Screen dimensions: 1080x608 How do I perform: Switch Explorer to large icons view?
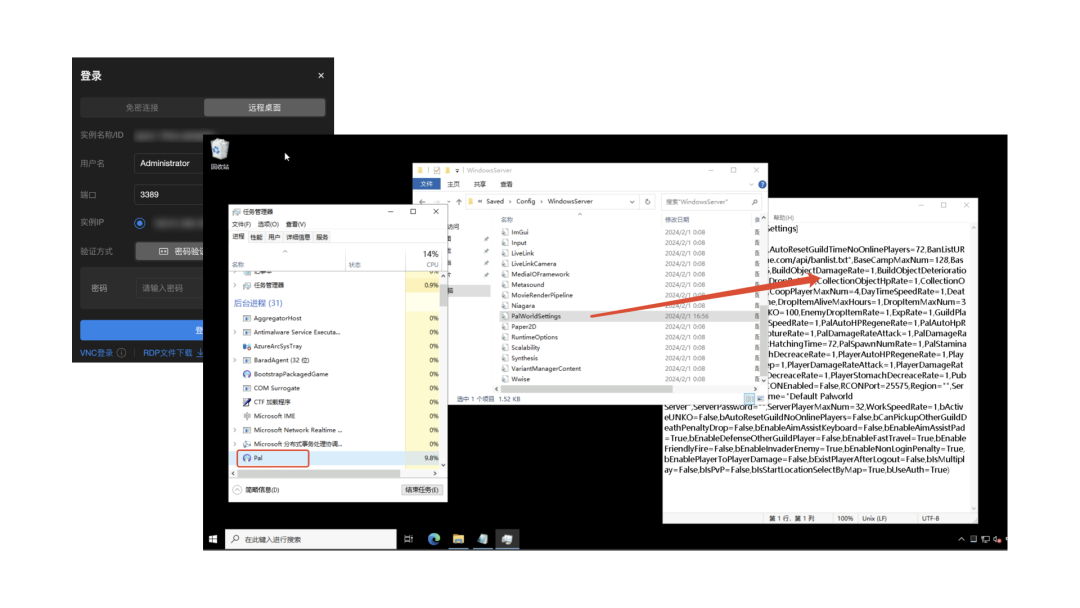760,399
